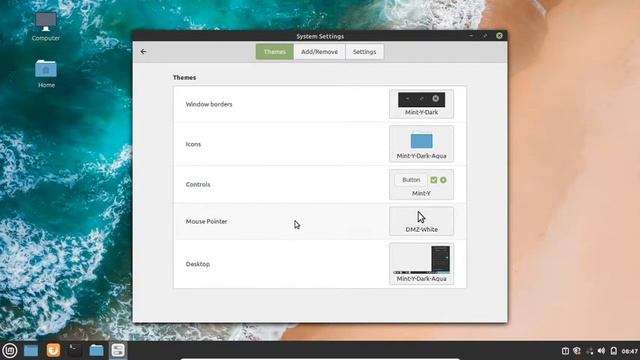Open Desktop theme chooser Mint-Y-Dark-Aqua

point(421,264)
